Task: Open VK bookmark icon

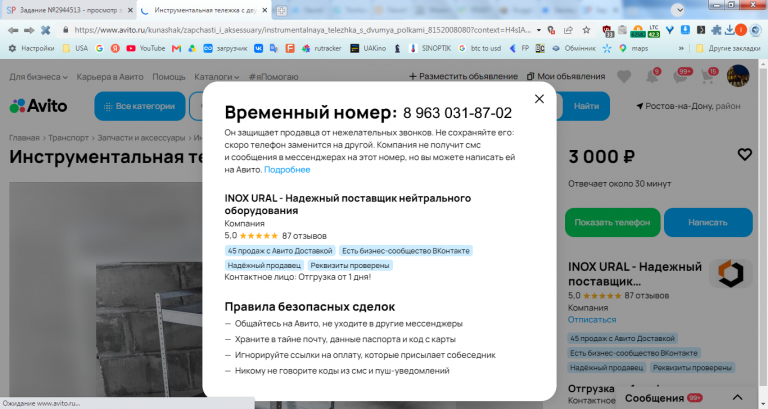Action: [x=258, y=48]
